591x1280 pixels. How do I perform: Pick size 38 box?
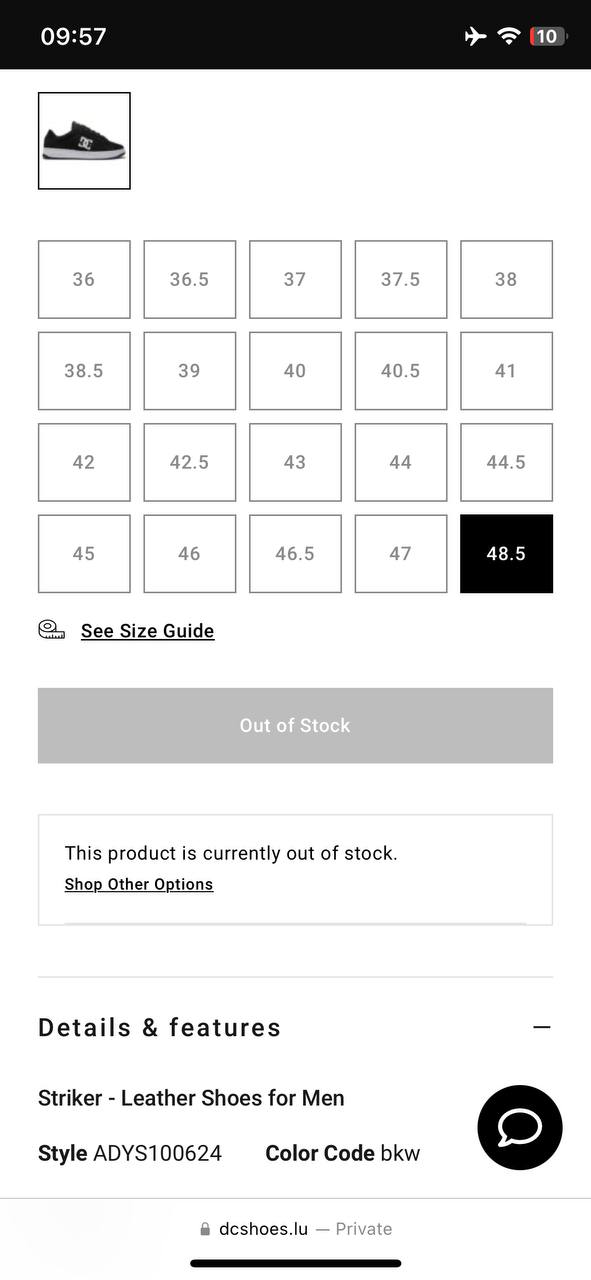click(x=506, y=279)
